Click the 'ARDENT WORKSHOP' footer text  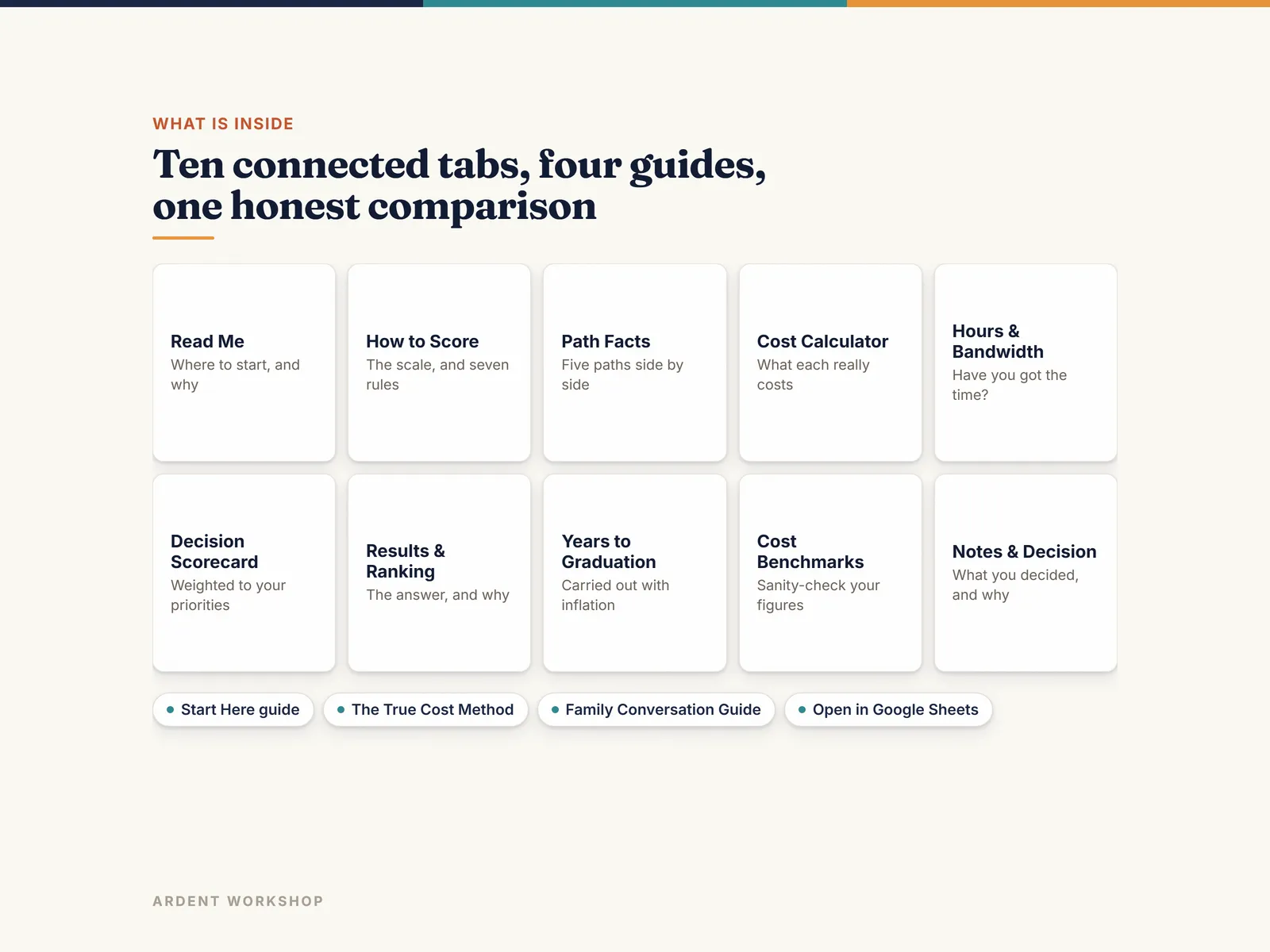tap(238, 901)
